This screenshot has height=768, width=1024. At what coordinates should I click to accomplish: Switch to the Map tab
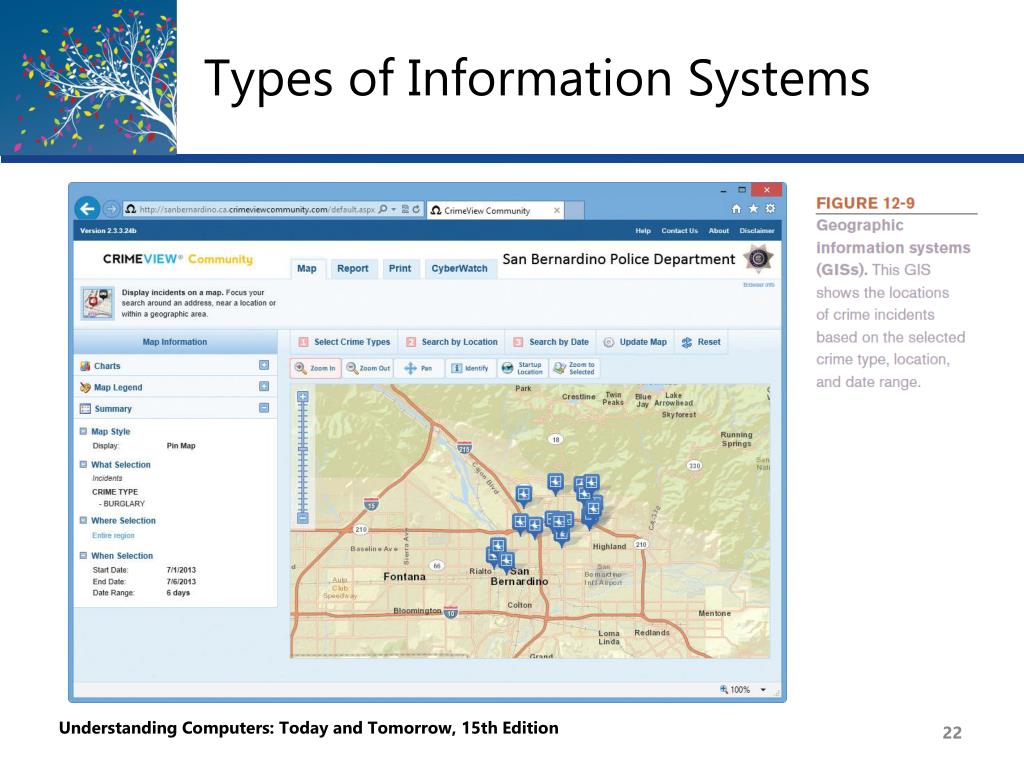[x=307, y=268]
